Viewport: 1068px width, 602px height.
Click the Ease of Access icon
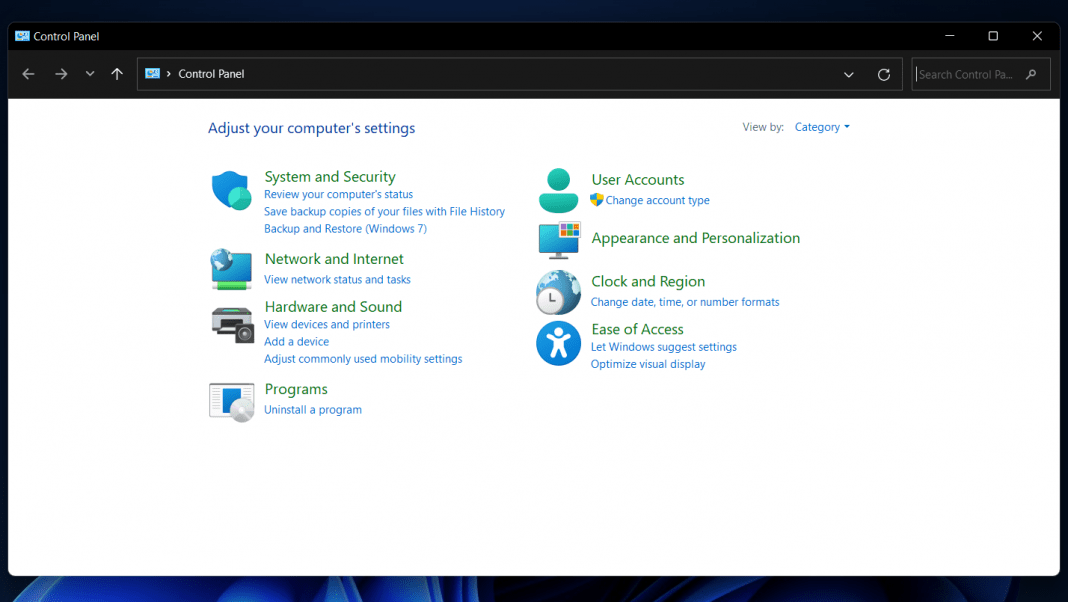pos(558,343)
